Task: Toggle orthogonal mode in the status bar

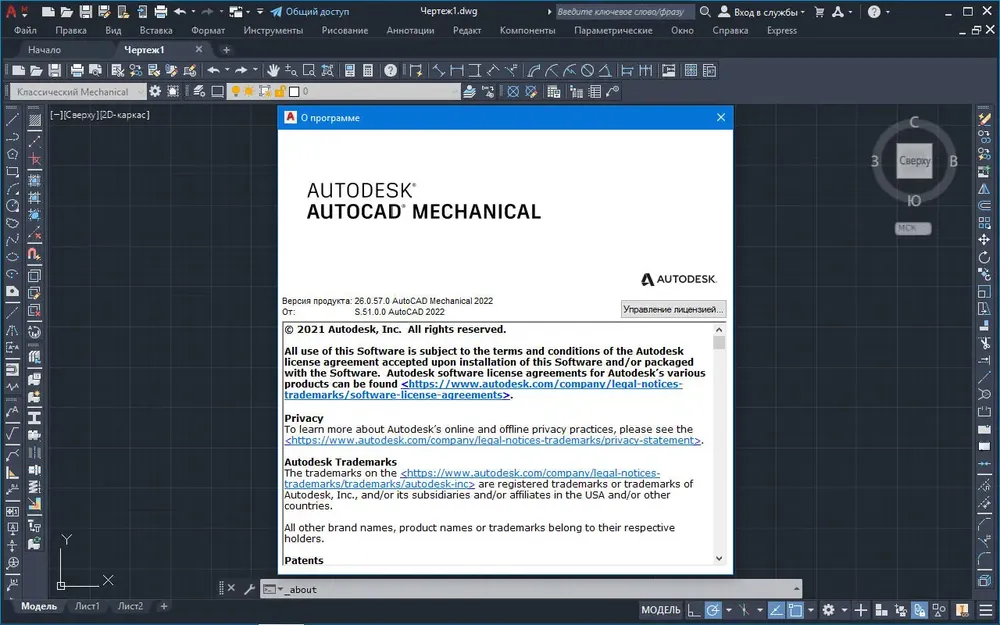Action: 694,610
